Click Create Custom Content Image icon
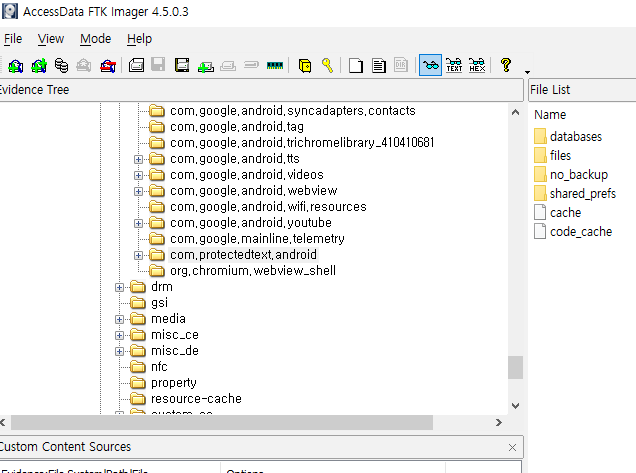636x473 pixels. tap(228, 66)
